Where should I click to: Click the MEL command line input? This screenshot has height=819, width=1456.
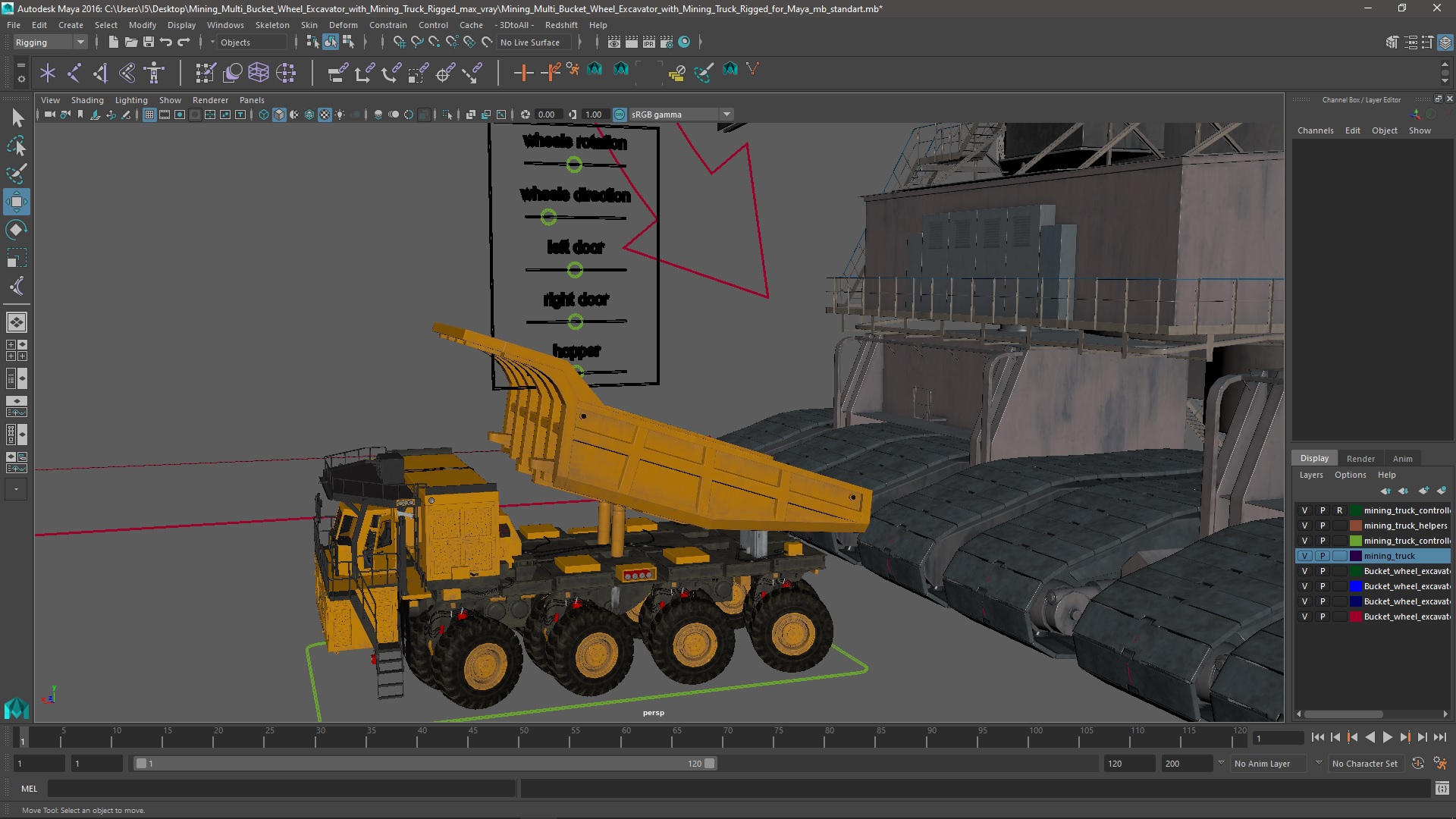coord(282,789)
